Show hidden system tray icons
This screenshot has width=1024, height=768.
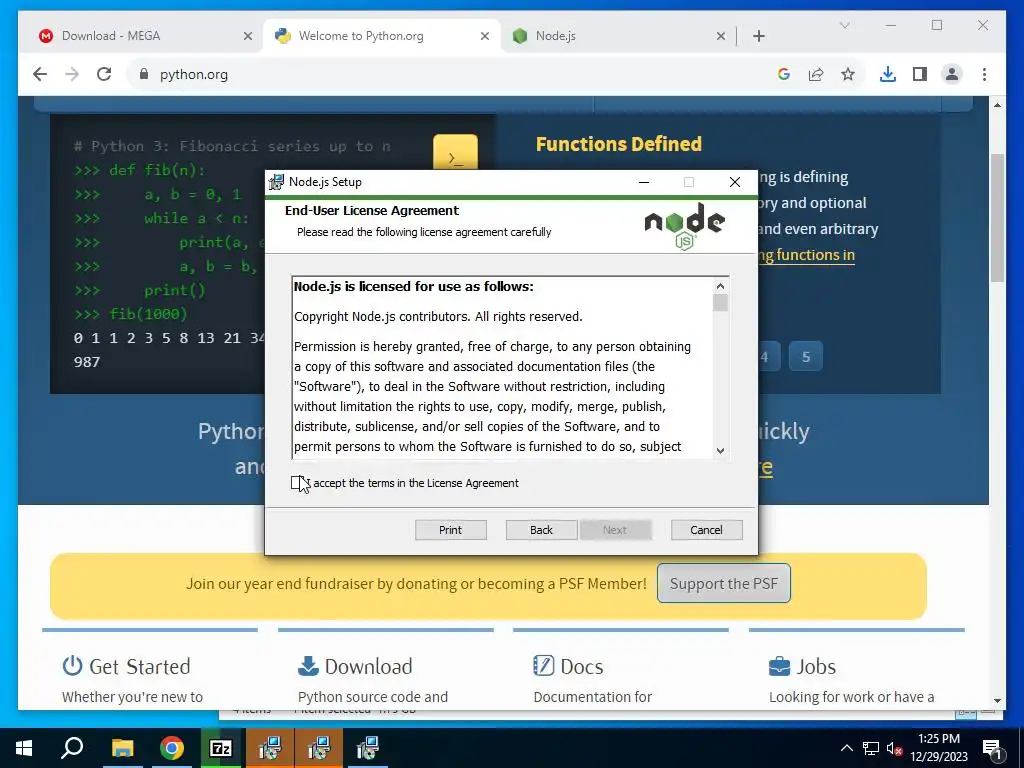coord(846,748)
